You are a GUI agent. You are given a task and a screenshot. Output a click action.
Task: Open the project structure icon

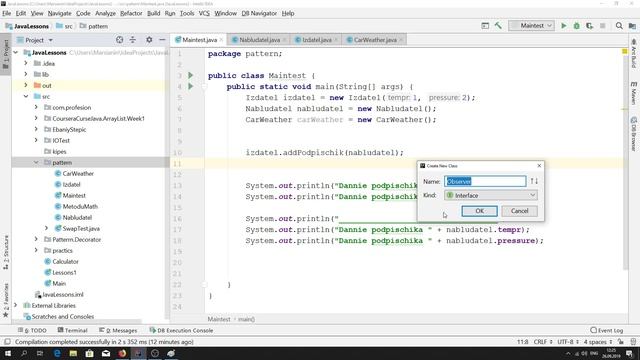pyautogui.click(x=632, y=26)
